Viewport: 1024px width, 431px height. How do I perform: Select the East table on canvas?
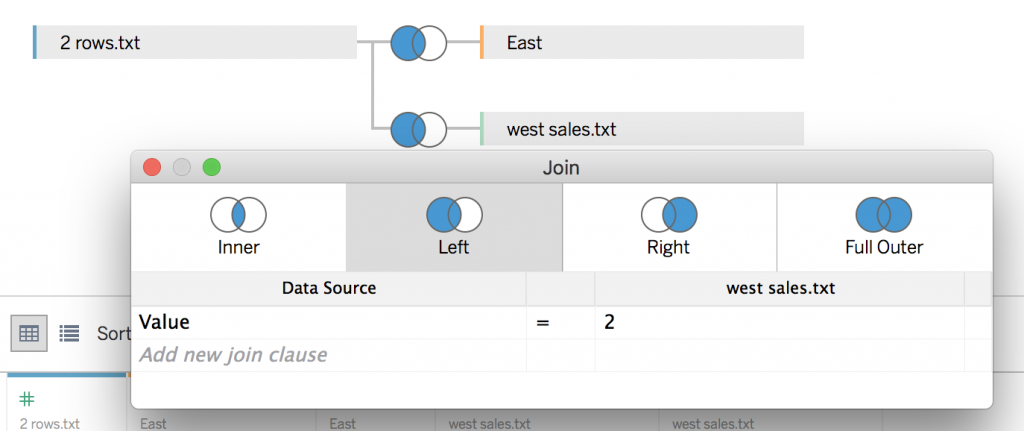point(641,42)
